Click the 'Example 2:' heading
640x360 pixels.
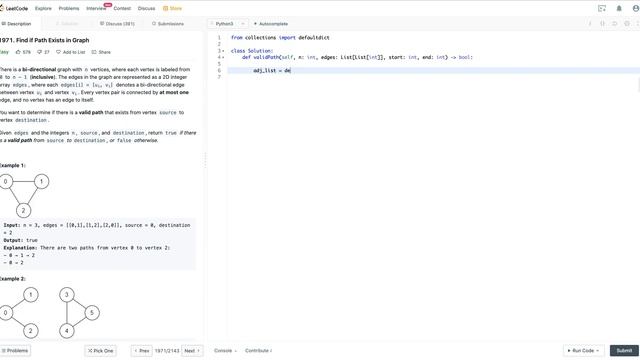coord(13,279)
